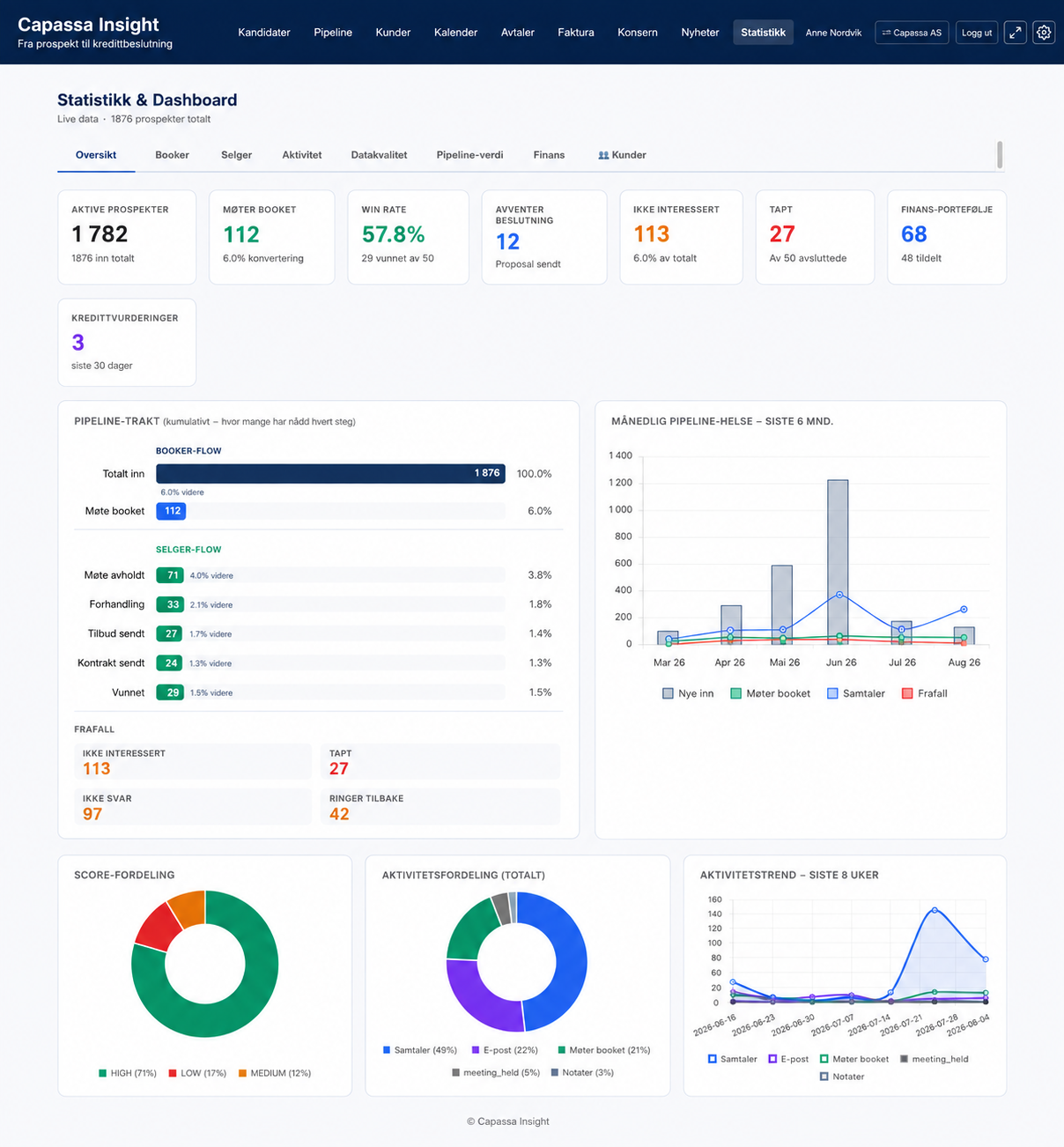This screenshot has height=1147, width=1064.
Task: Toggle meeting_held in the trend chart legend
Action: pos(934,1059)
